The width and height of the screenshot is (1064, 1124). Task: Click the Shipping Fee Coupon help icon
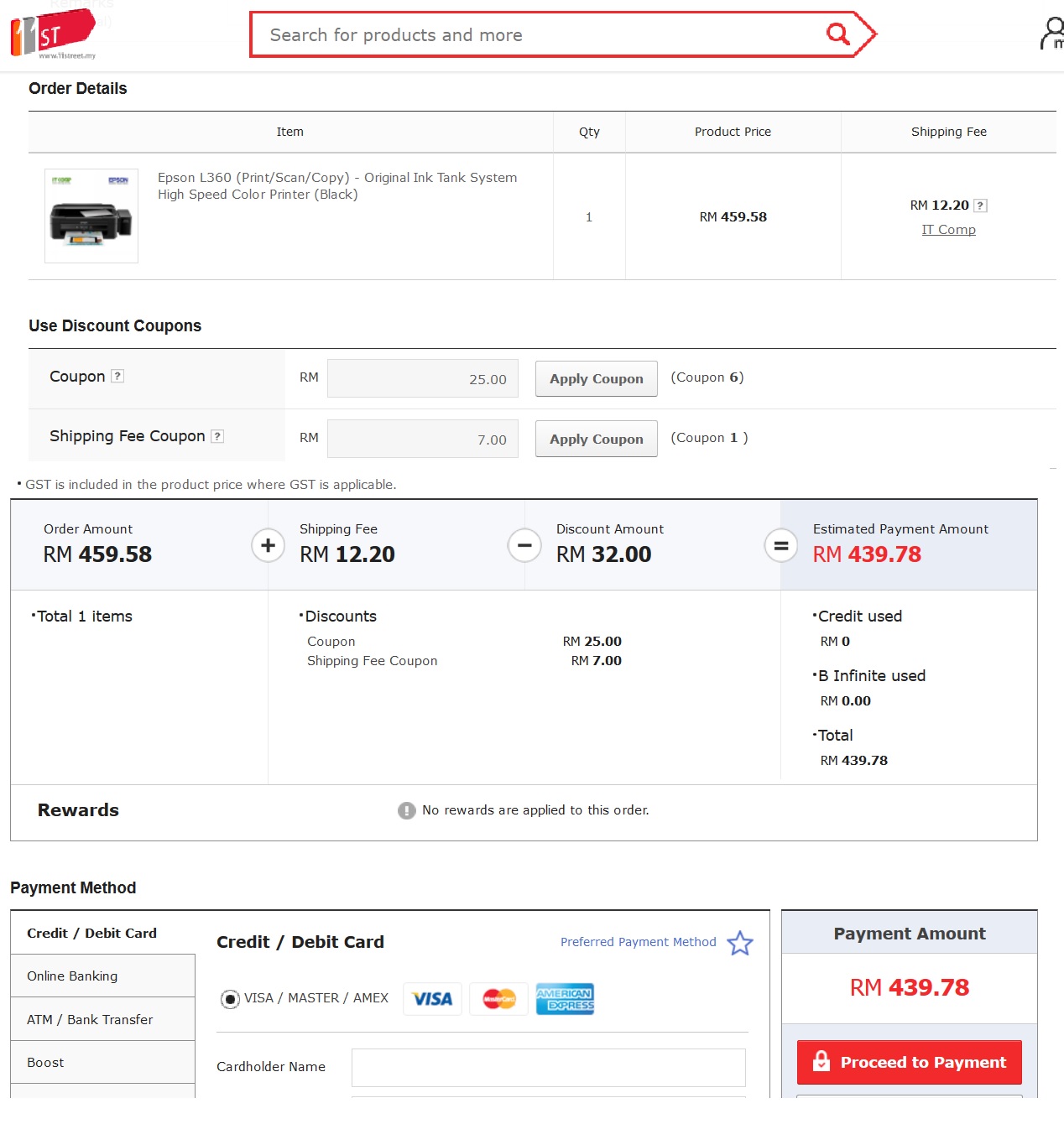(x=217, y=436)
